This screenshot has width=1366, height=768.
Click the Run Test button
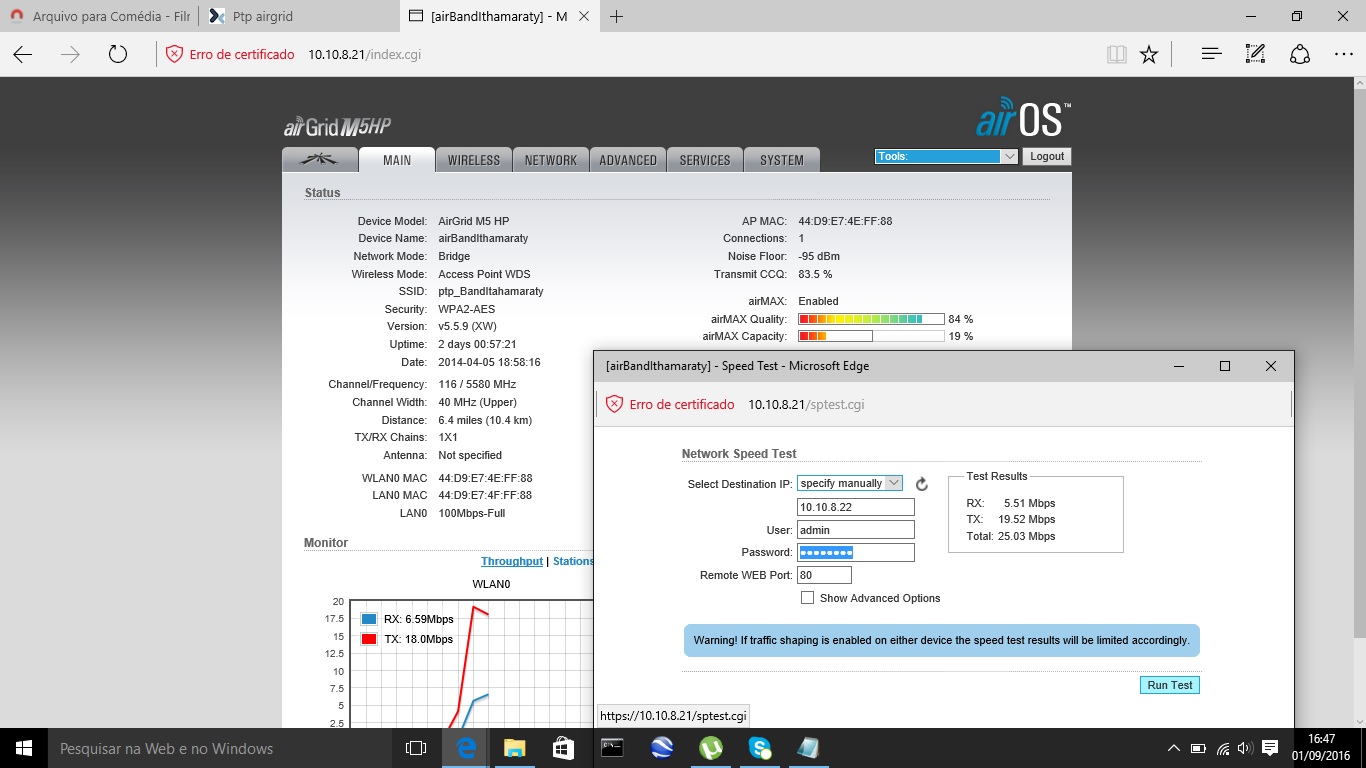click(1170, 685)
